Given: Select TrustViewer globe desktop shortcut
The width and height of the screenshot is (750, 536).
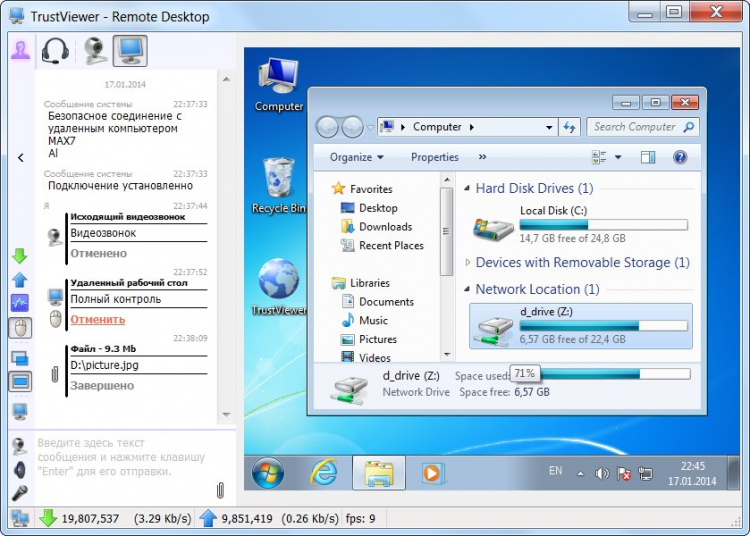Looking at the screenshot, I should coord(279,287).
